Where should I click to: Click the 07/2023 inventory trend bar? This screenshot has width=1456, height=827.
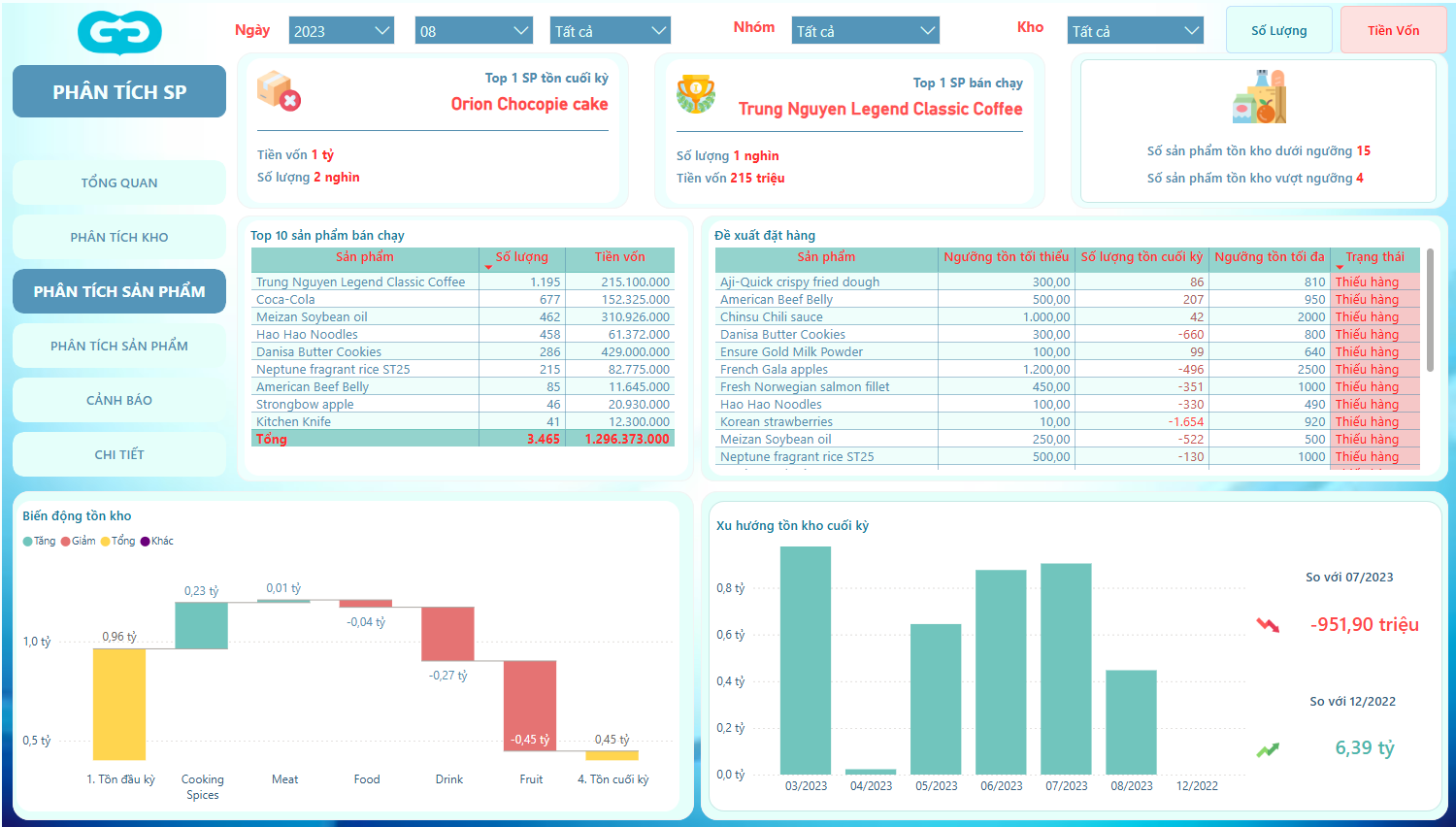(1066, 669)
